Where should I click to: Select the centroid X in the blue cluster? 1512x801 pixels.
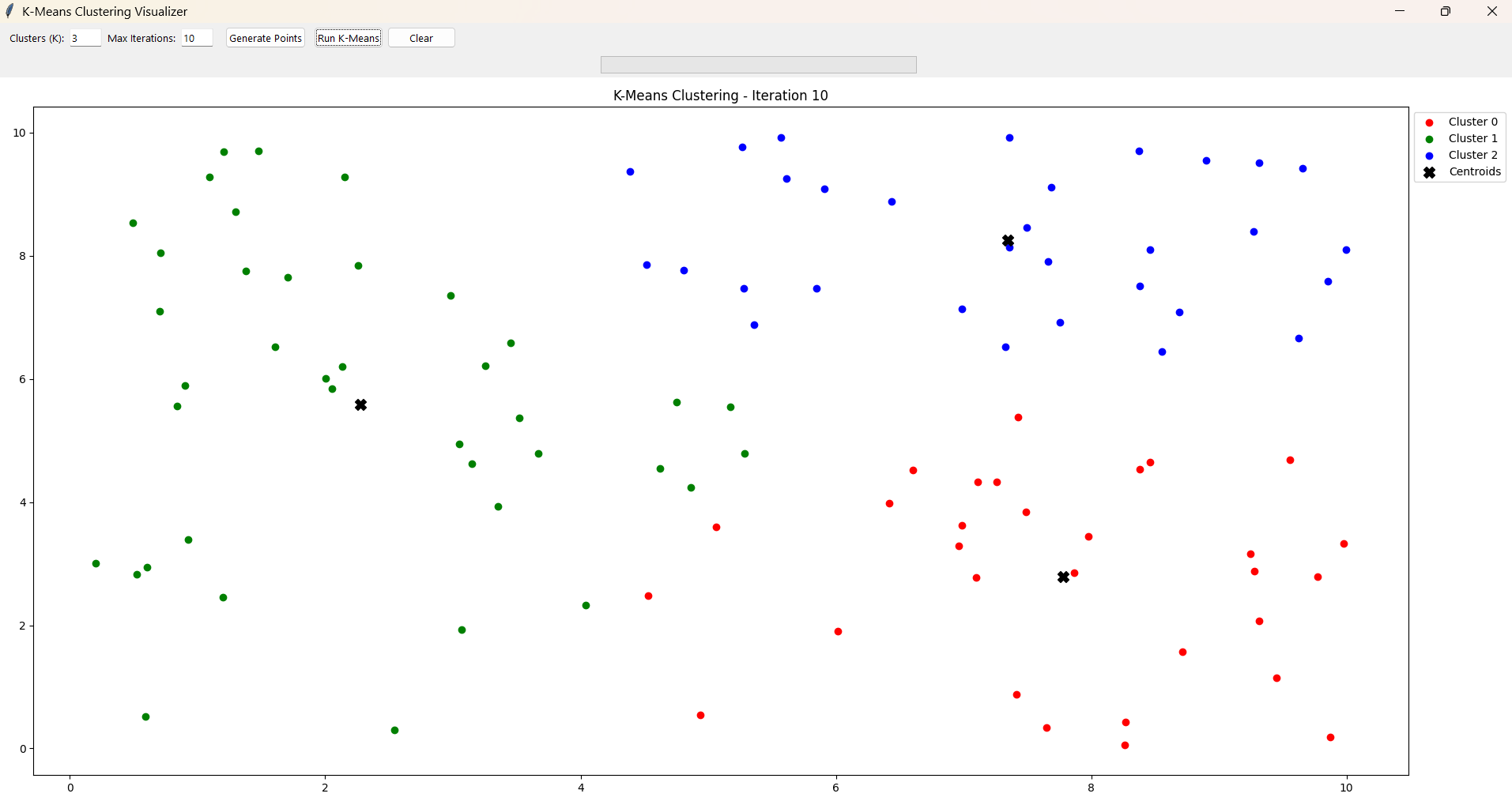(1008, 241)
